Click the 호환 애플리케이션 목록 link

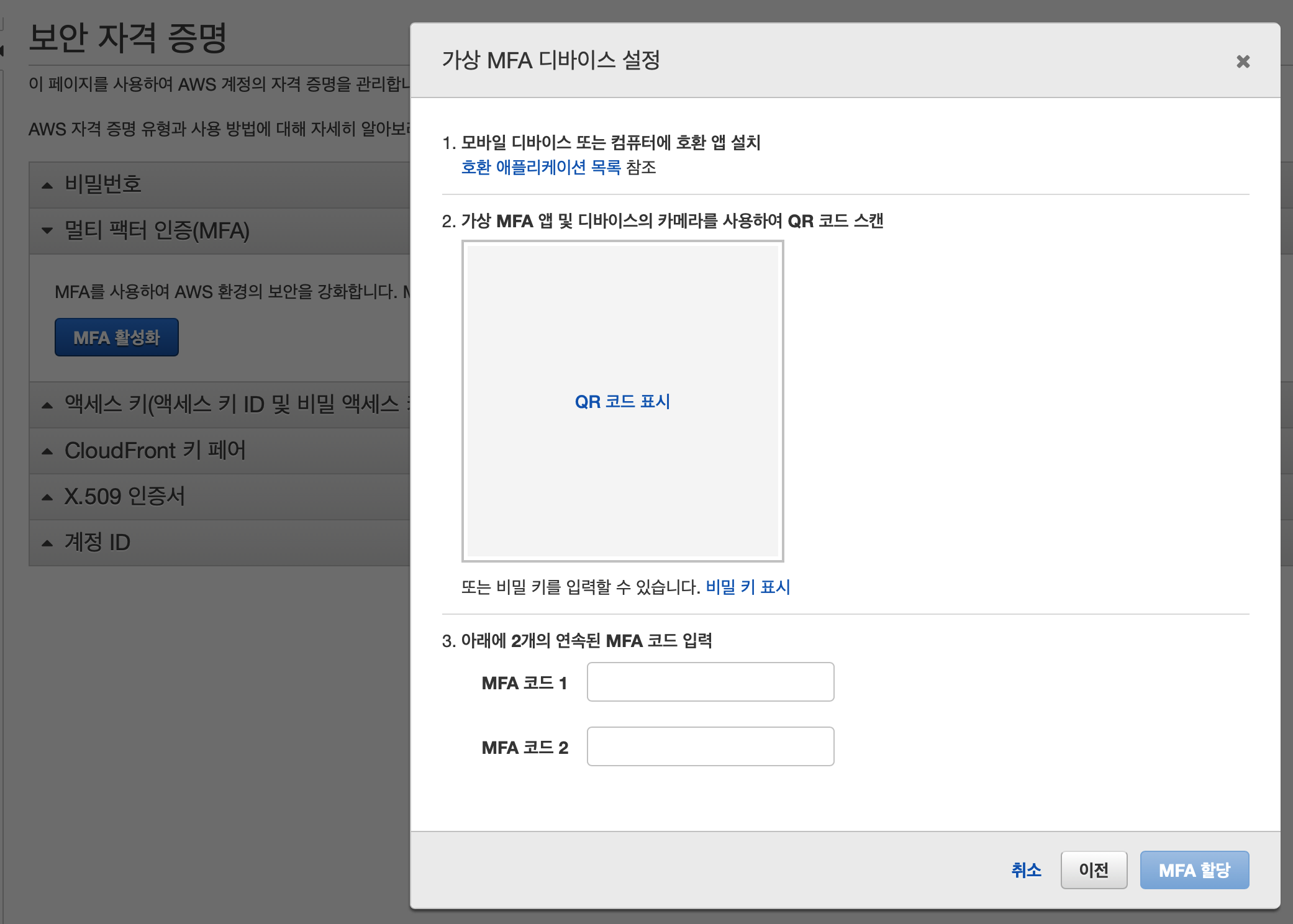coord(540,167)
